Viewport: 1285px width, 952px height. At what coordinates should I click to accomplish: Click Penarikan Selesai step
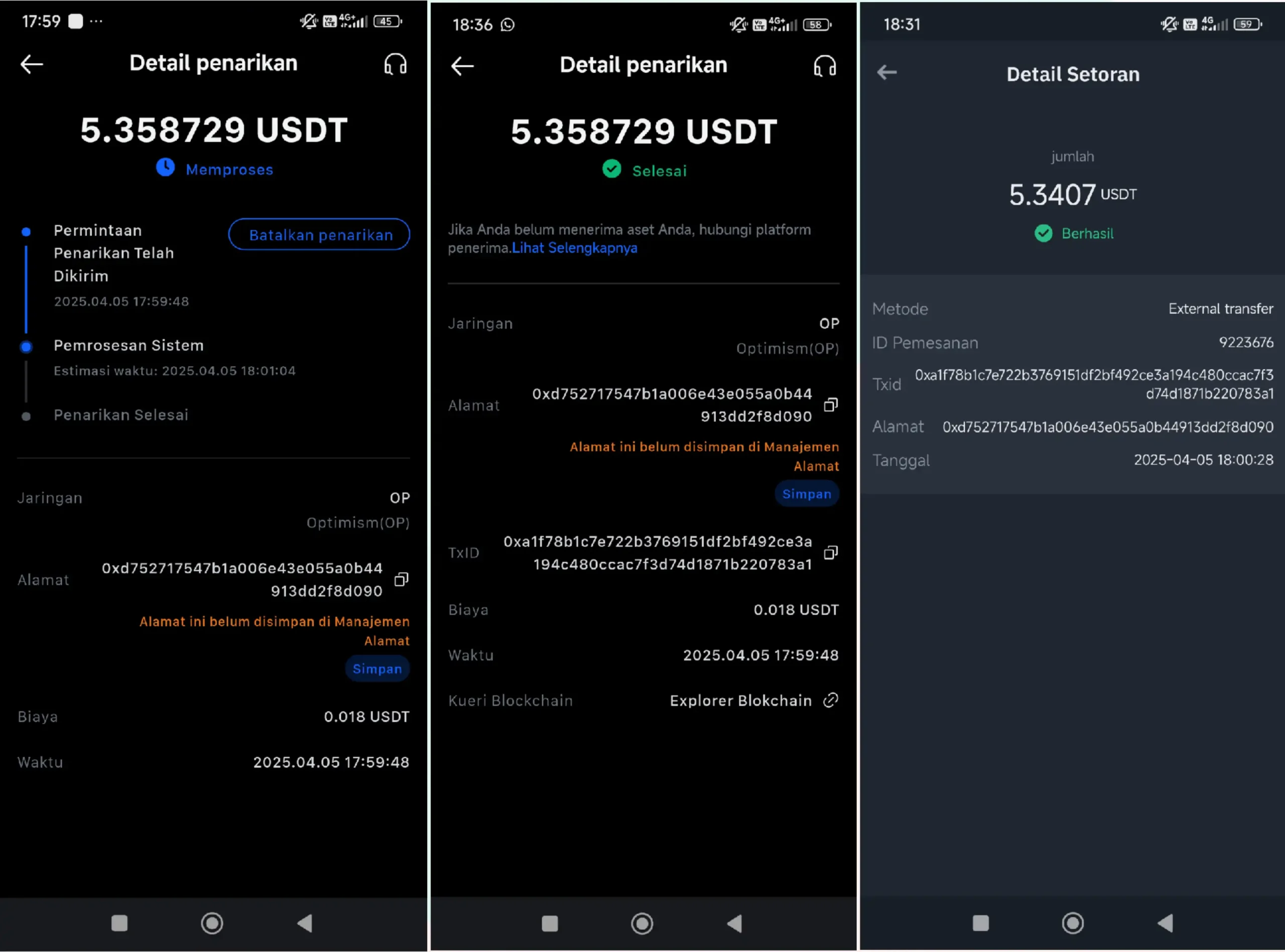click(121, 415)
